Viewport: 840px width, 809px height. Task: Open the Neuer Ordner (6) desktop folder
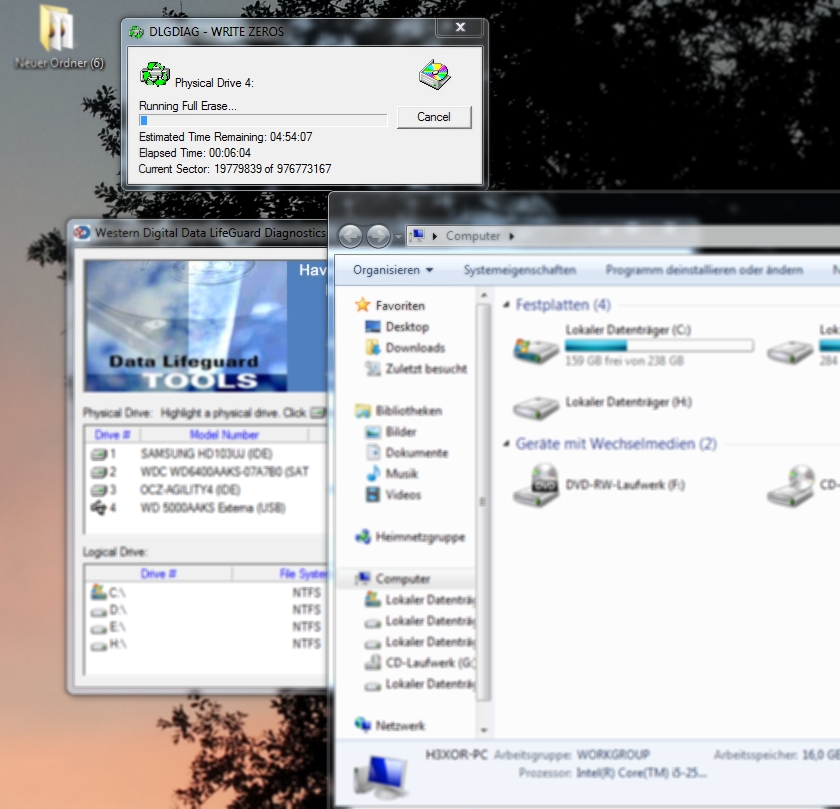click(59, 37)
